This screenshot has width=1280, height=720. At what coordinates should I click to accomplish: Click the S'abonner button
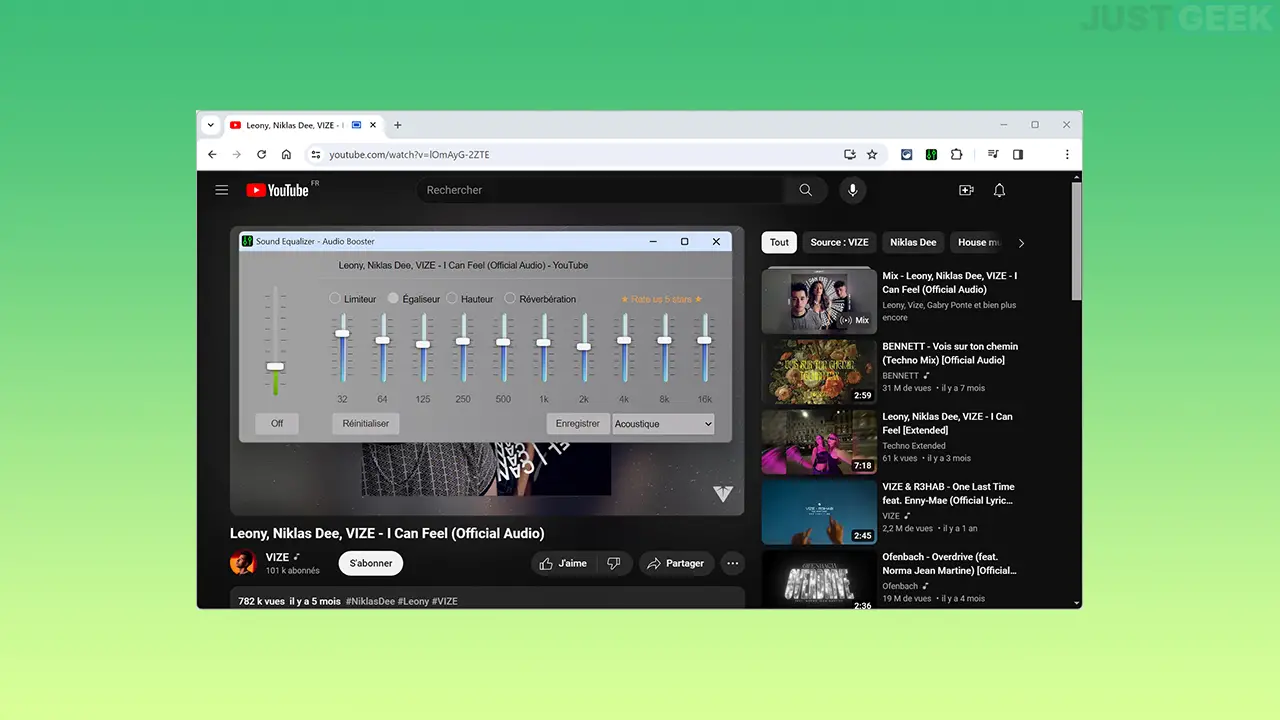click(x=371, y=563)
